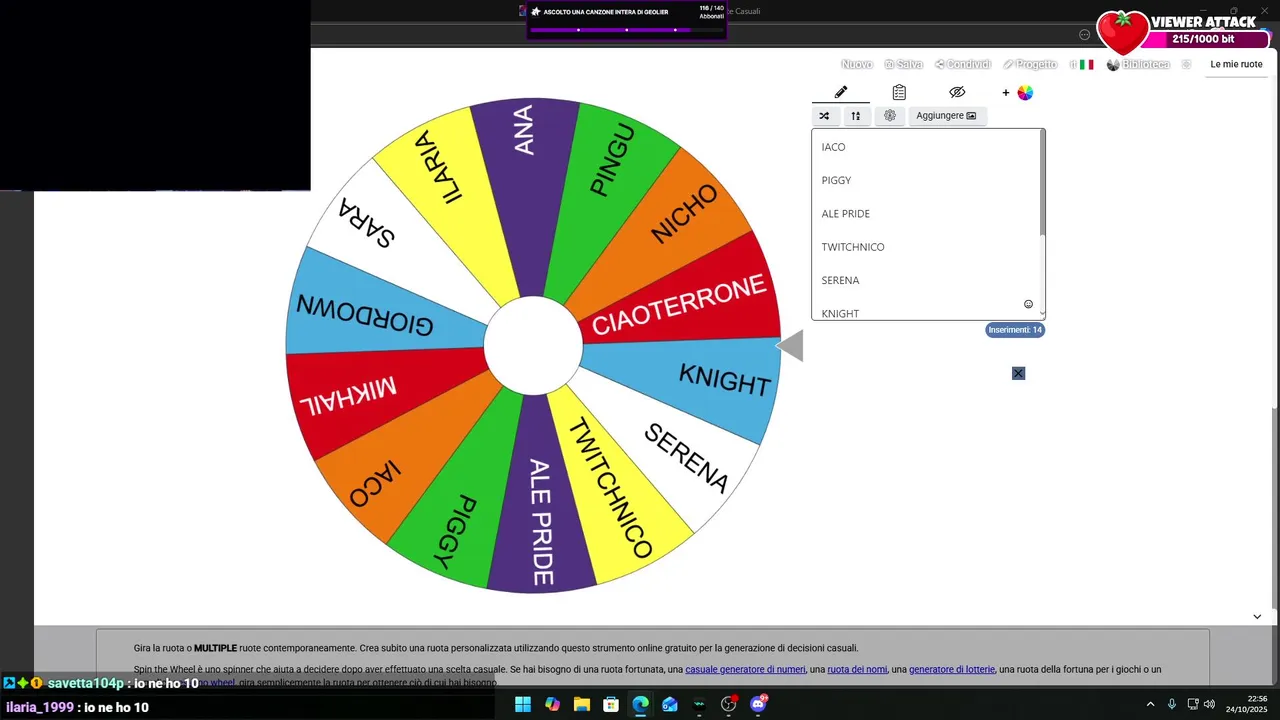The height and width of the screenshot is (720, 1280).
Task: Select the PIGGY entry in the list
Action: [836, 180]
